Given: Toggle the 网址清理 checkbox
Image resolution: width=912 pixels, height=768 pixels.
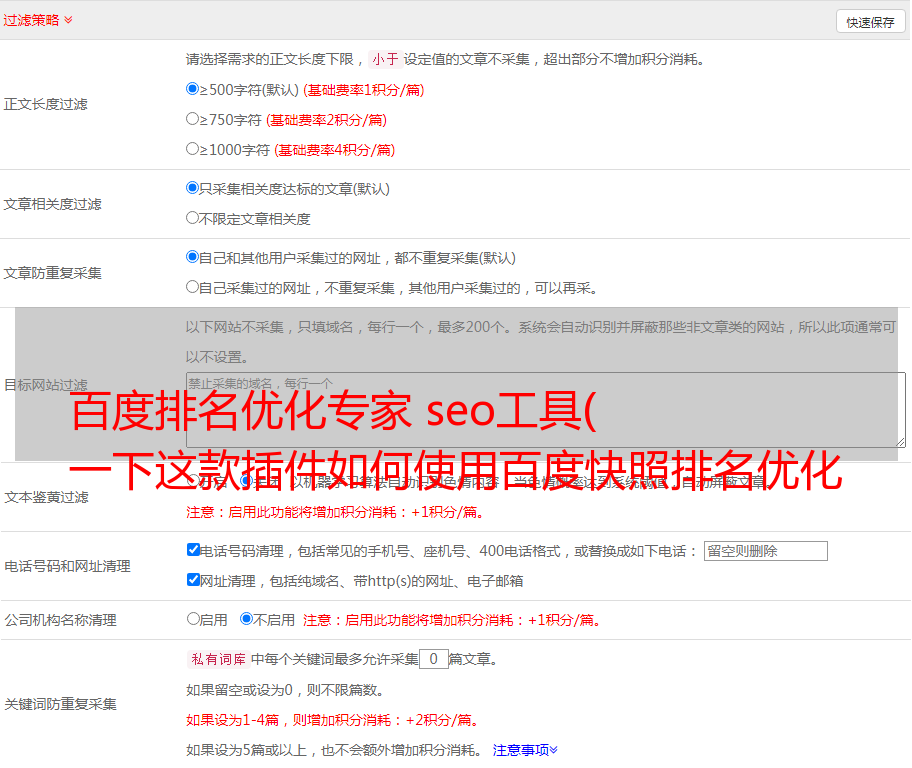Looking at the screenshot, I should tap(193, 579).
